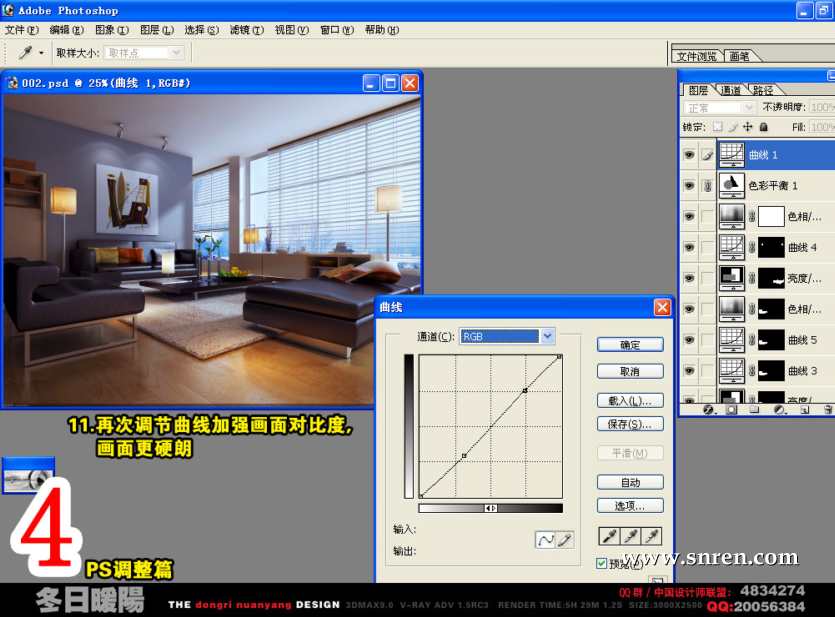Uncheck the 预览 preview checkbox
Viewport: 835px width, 617px height.
[x=602, y=563]
